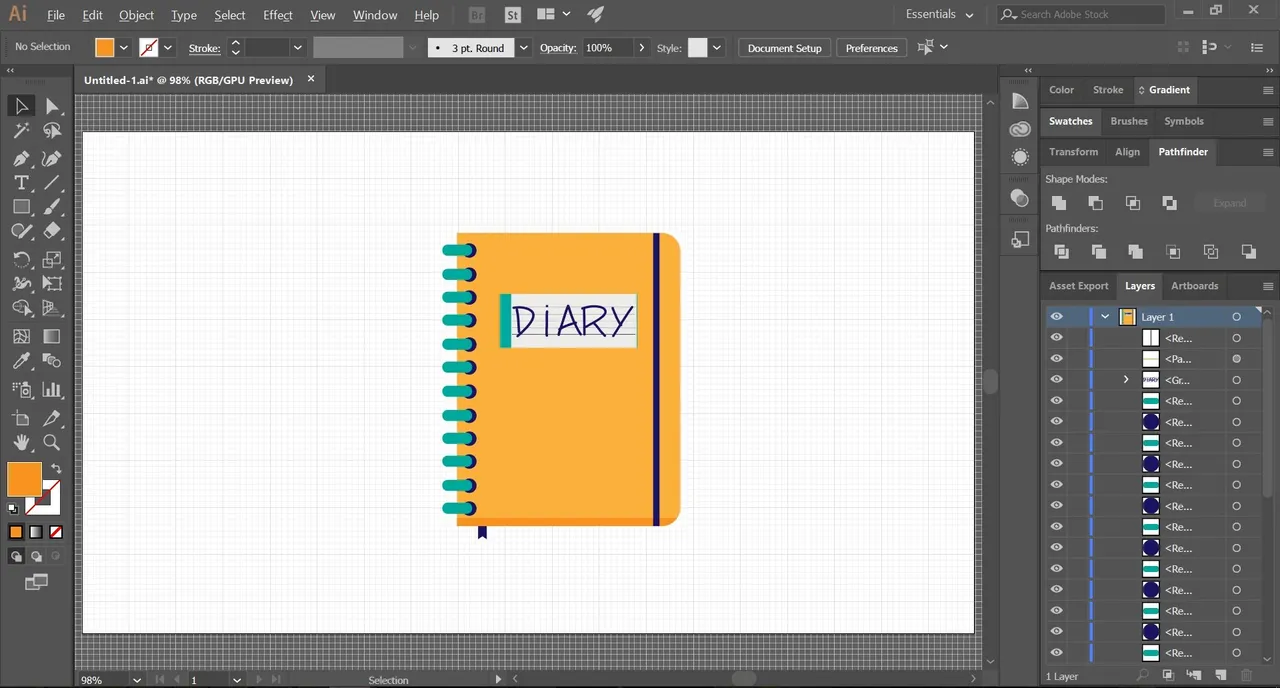Hide Layer 1 with its eye icon
The width and height of the screenshot is (1280, 688).
click(1056, 317)
